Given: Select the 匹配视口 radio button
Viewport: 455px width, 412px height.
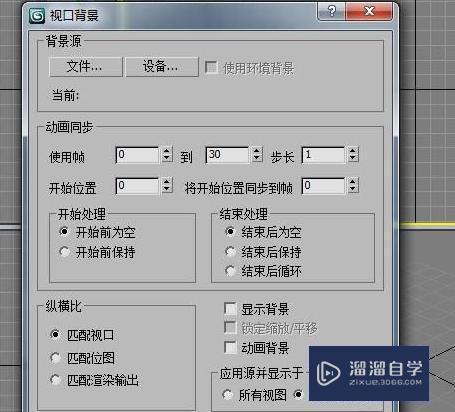Looking at the screenshot, I should coord(55,334).
